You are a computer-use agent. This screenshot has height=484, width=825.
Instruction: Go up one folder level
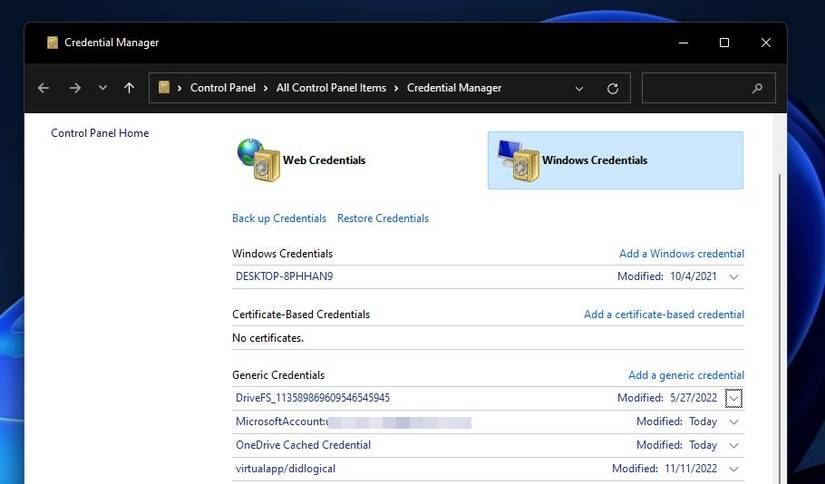129,88
